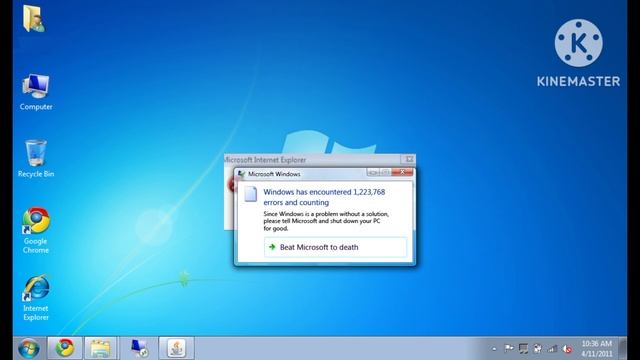
Task: Open the network signal tray icon
Action: 552,349
